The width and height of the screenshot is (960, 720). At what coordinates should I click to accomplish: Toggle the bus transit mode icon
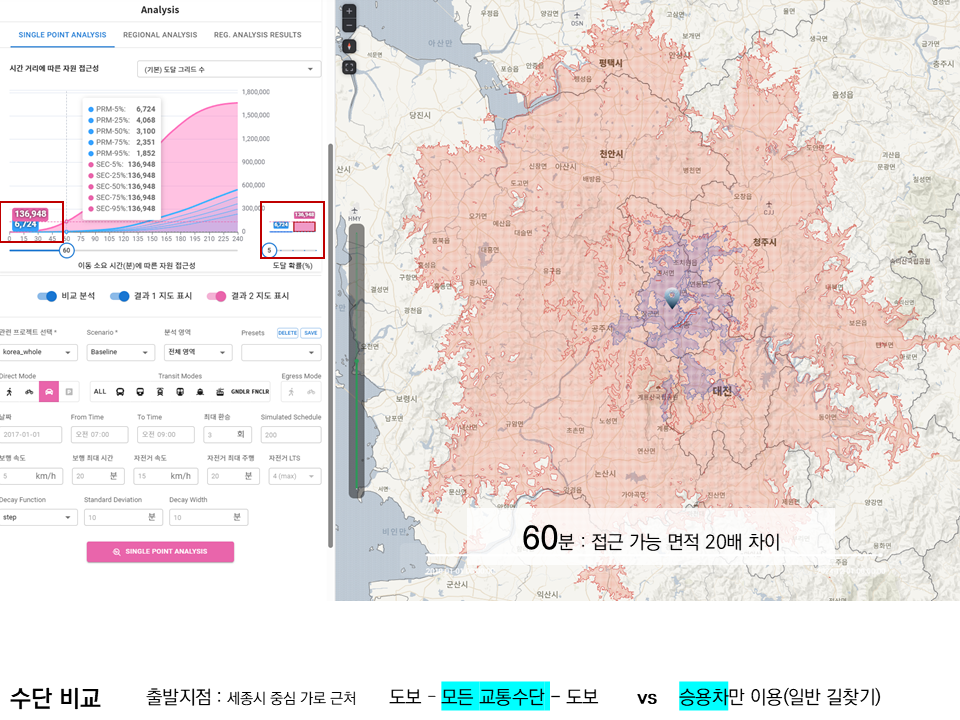[120, 392]
